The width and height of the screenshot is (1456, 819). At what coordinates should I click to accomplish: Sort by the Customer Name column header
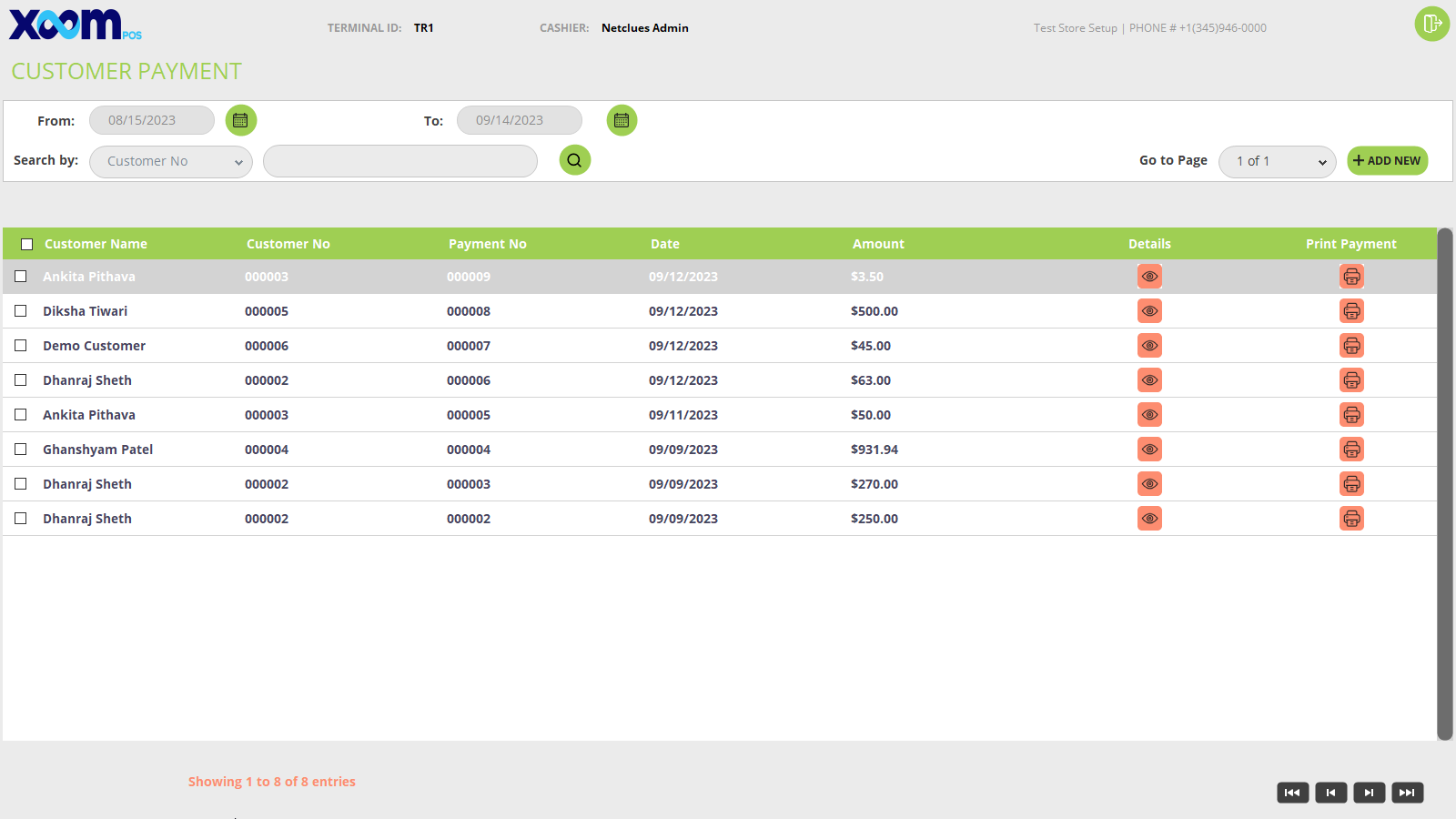tap(96, 244)
